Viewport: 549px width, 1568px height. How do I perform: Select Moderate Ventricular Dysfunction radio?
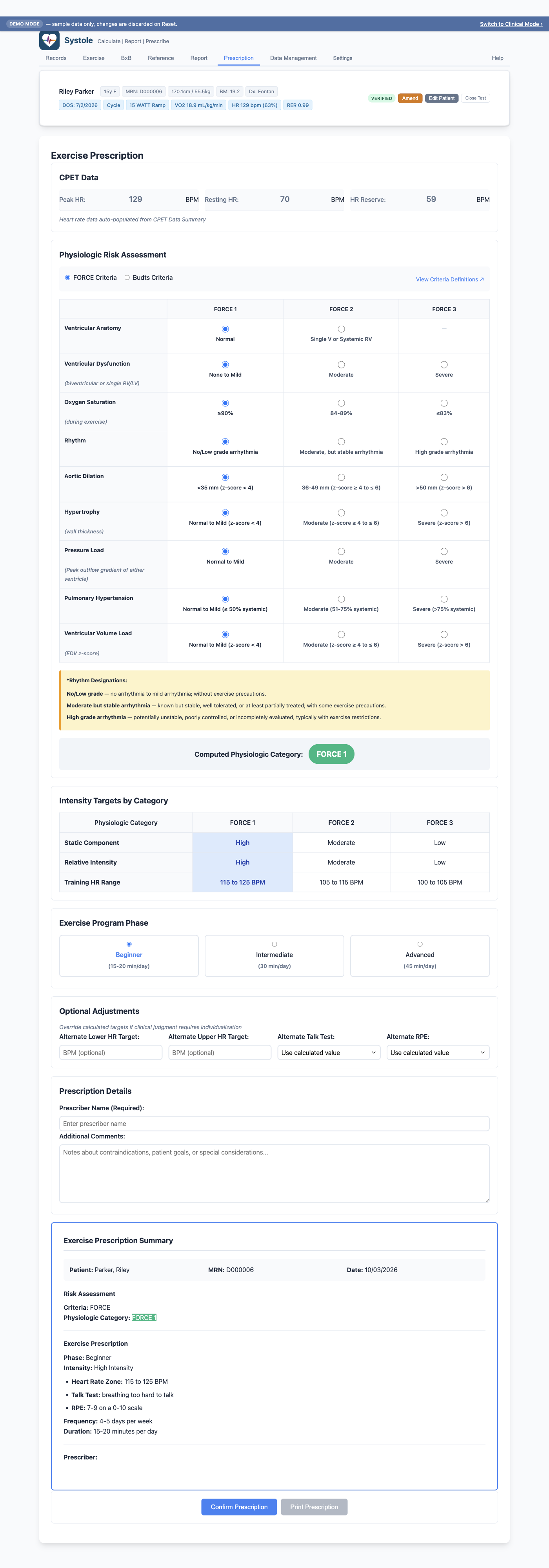point(341,364)
